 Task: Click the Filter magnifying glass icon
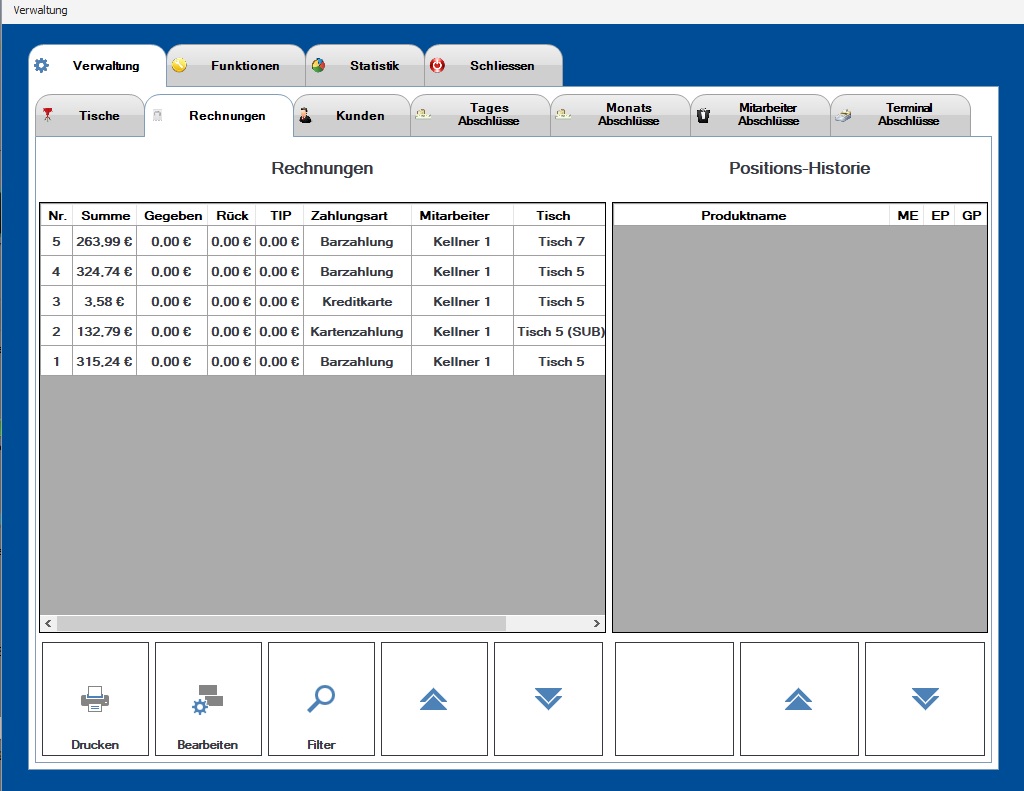(321, 699)
